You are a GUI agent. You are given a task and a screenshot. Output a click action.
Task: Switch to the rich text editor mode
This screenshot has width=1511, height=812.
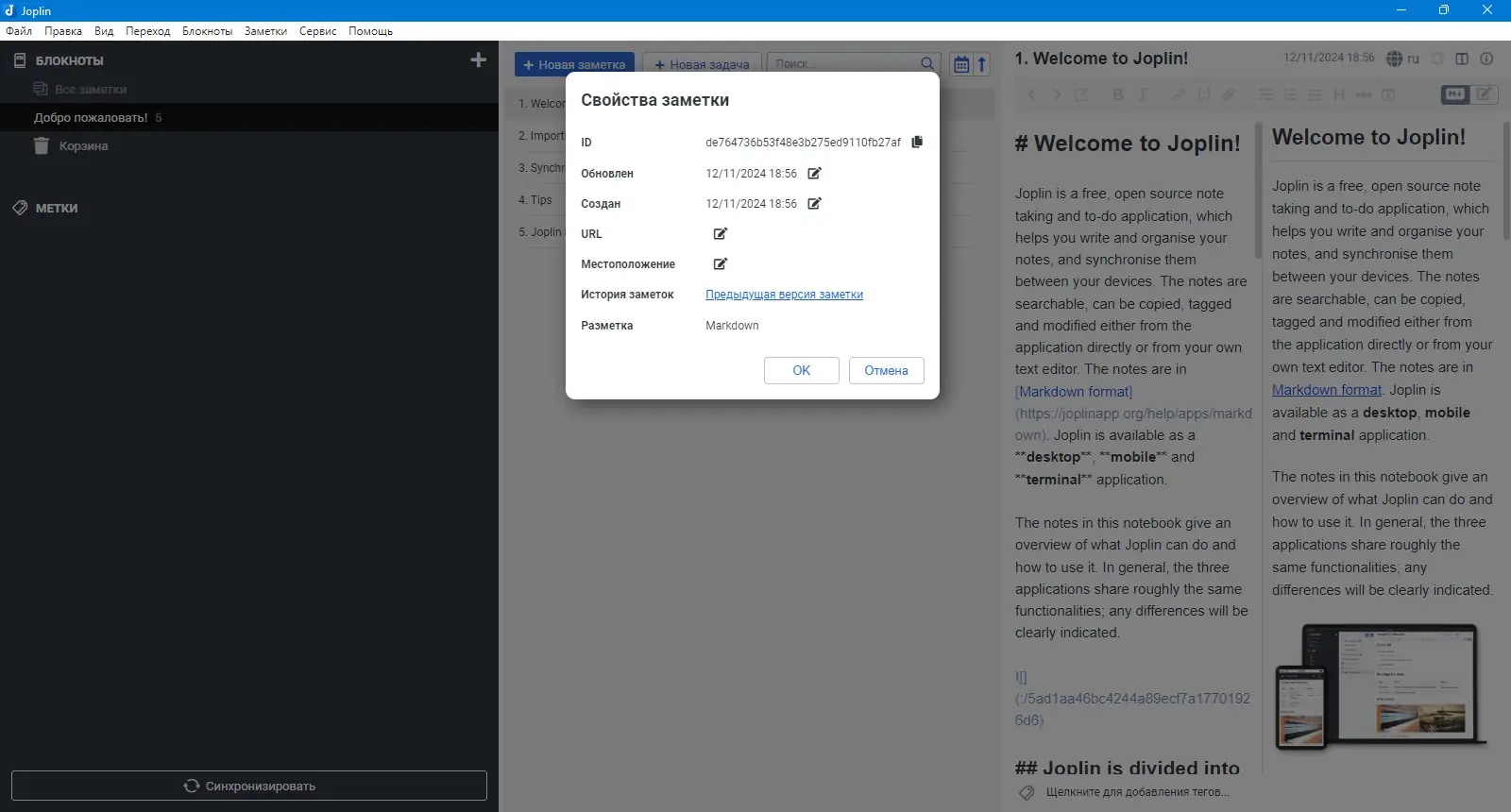click(x=1485, y=94)
